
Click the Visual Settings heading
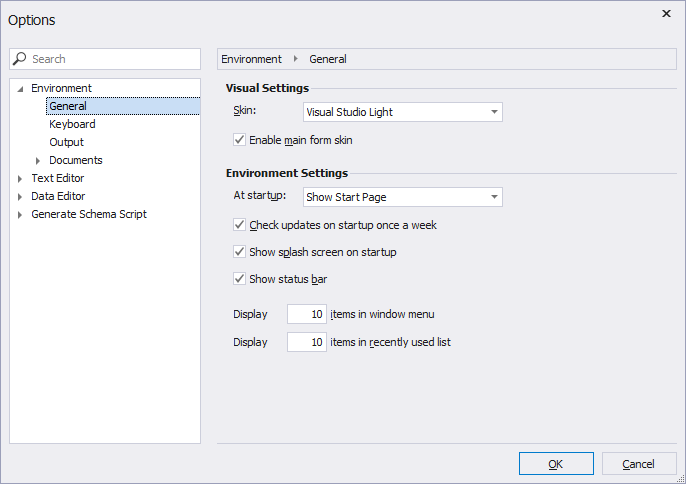coord(268,88)
